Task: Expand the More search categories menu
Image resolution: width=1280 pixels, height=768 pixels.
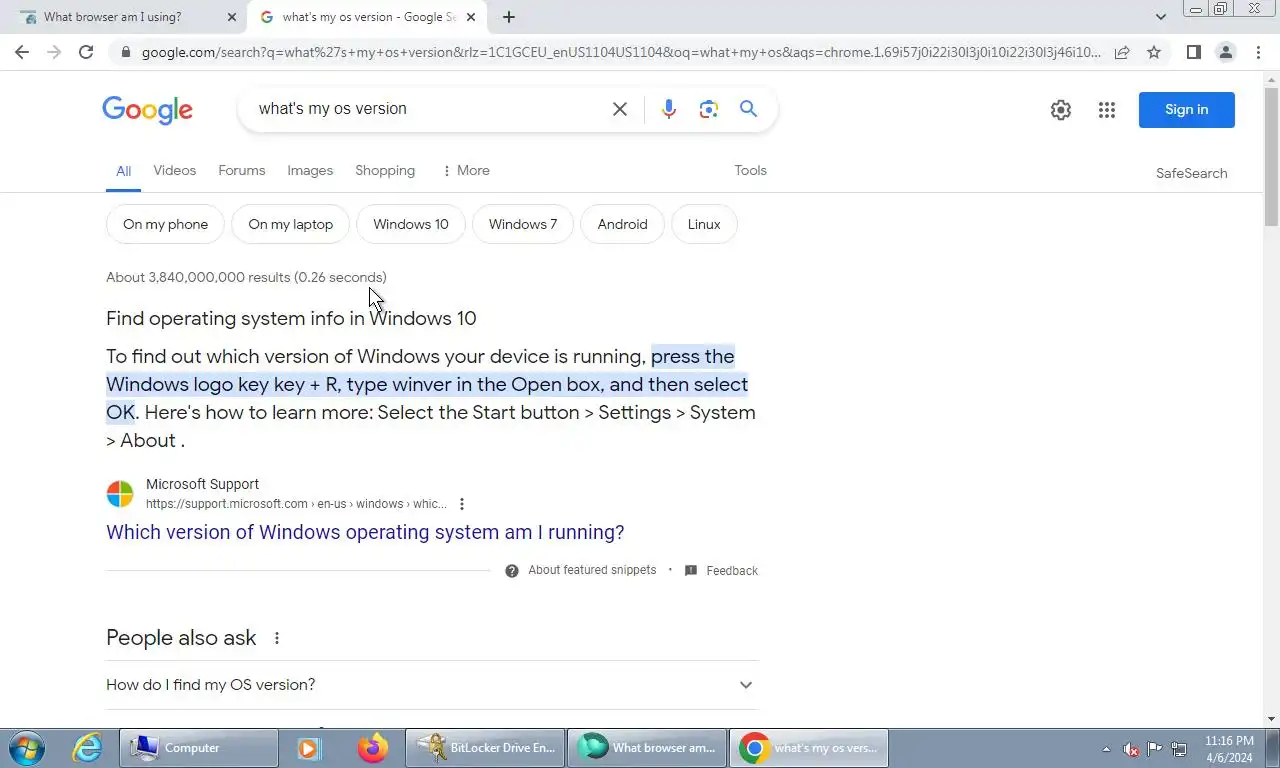Action: pos(466,171)
